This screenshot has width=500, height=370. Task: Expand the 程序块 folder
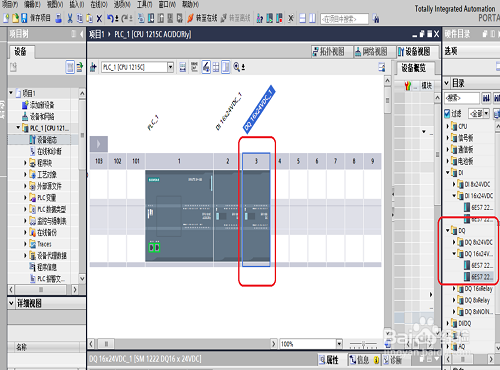point(25,163)
